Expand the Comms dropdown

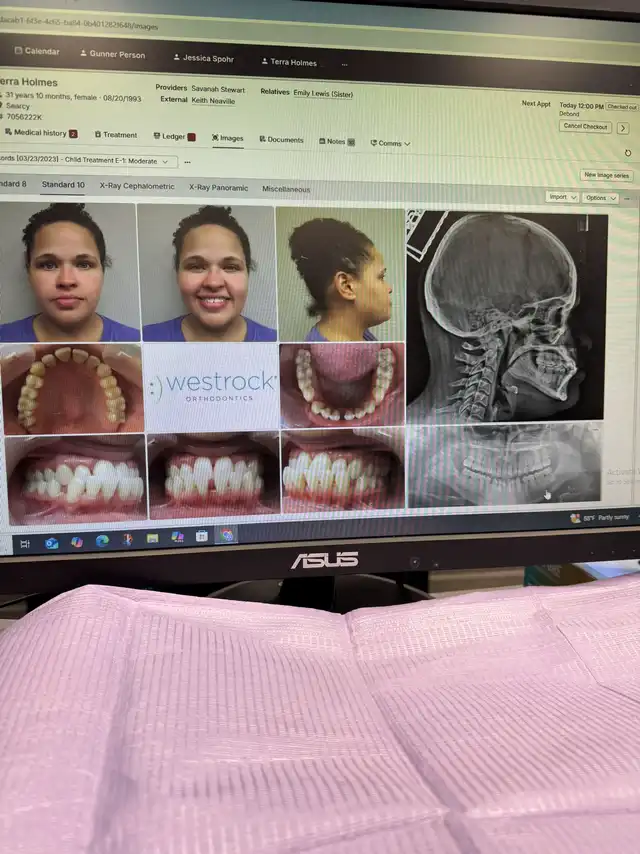[x=390, y=143]
